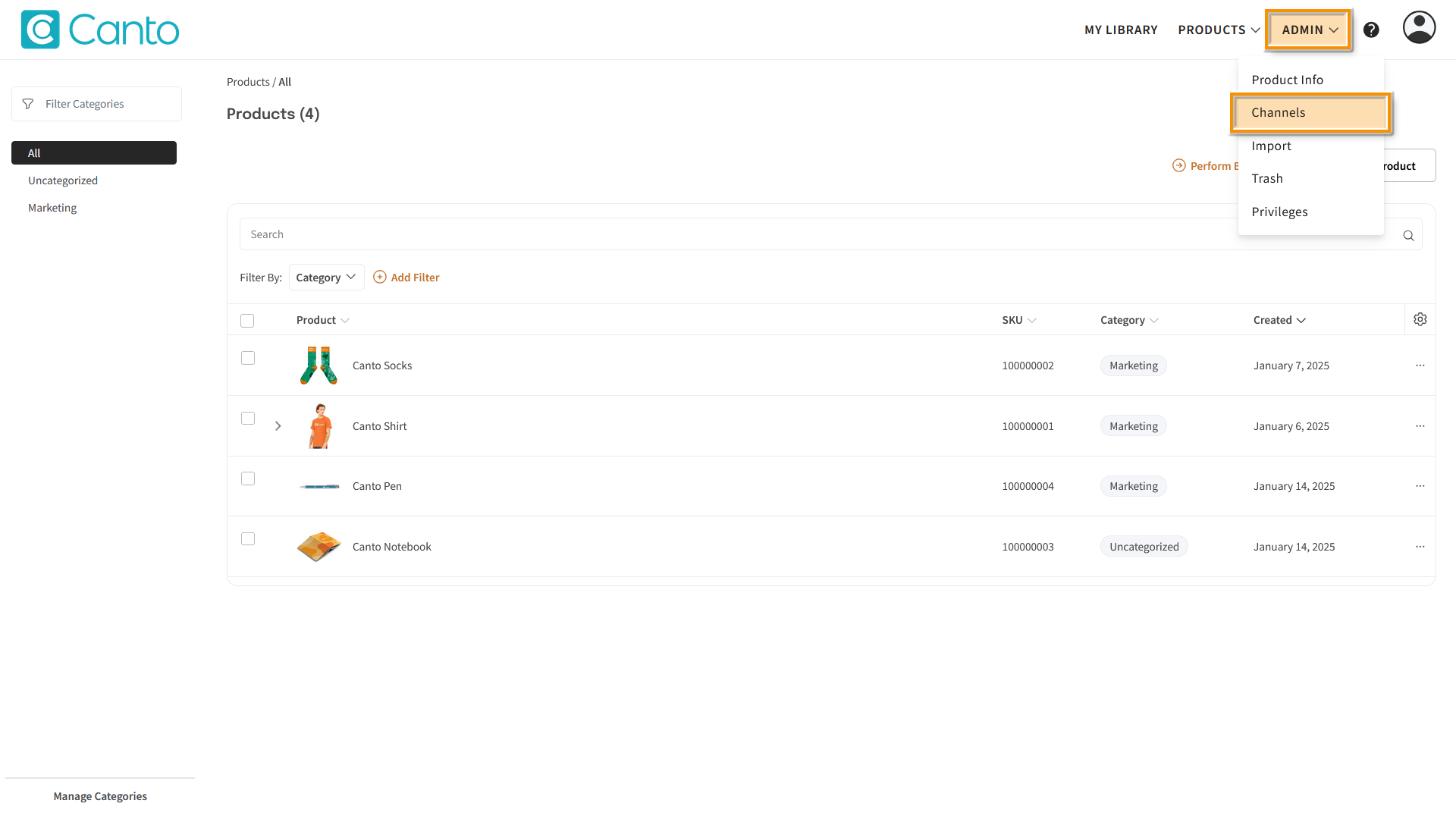Open more options for Canto Socks

click(1420, 366)
